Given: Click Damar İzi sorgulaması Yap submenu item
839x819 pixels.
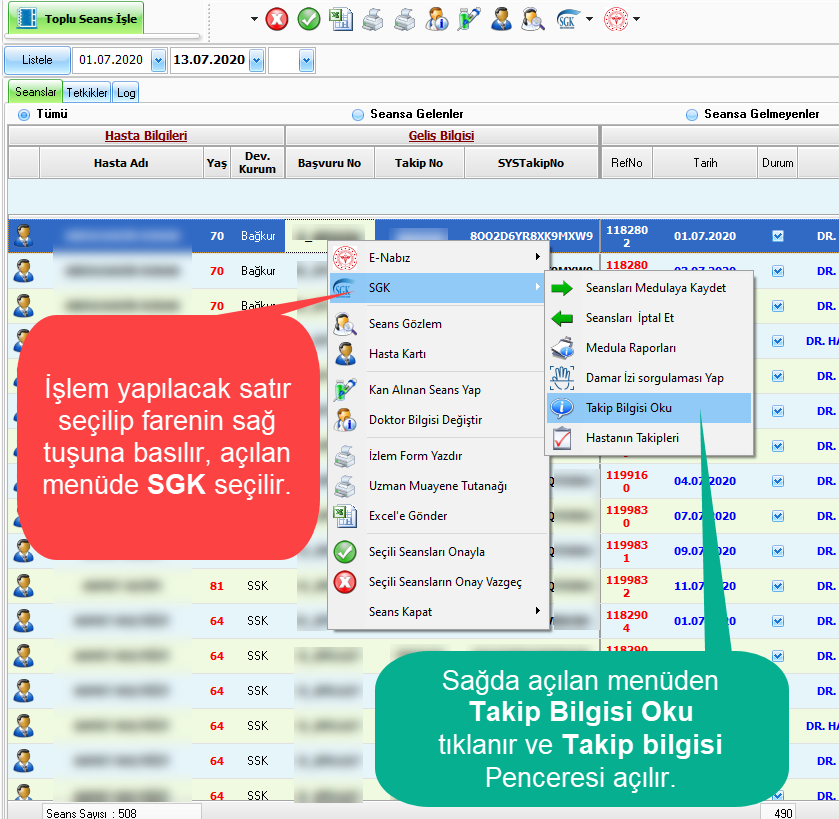Looking at the screenshot, I should coord(649,378).
